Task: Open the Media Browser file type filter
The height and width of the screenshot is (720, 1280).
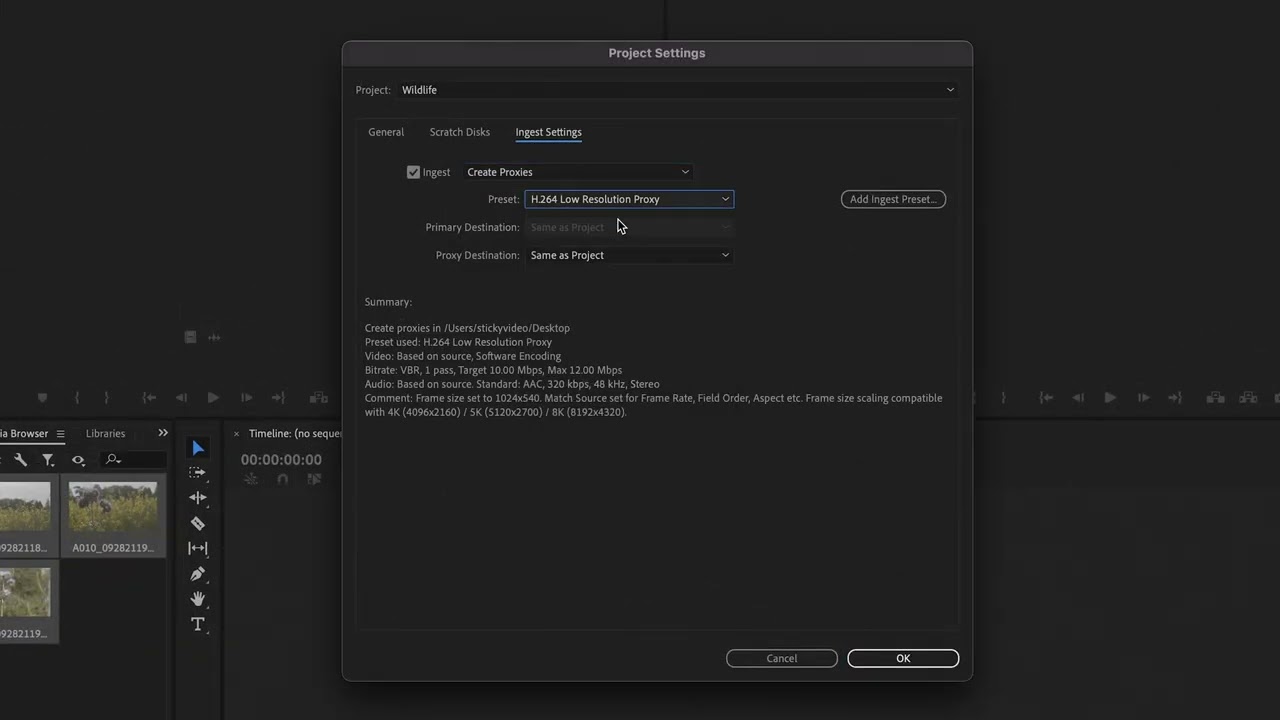Action: [x=48, y=460]
